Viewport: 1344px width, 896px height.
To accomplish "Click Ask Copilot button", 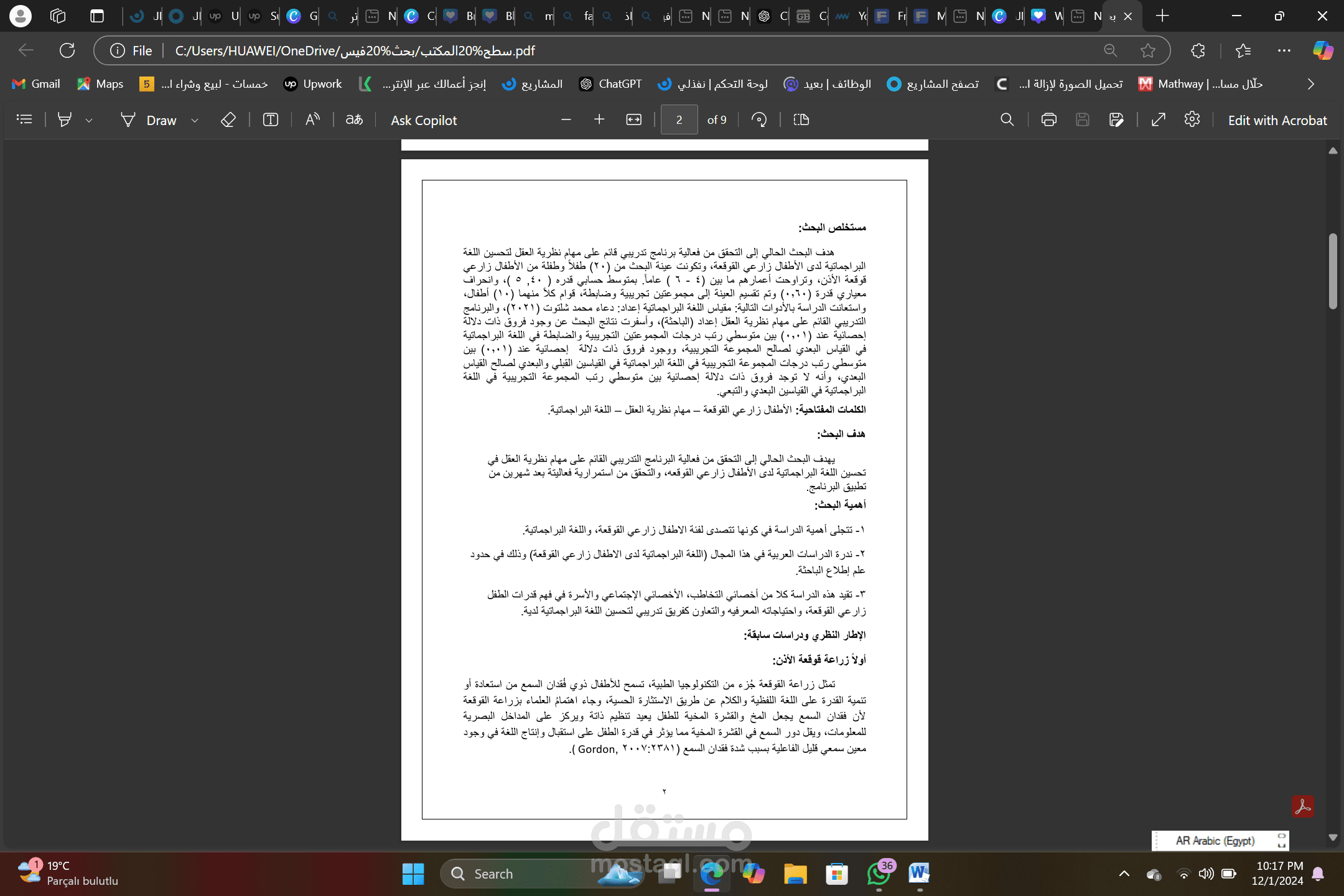I will coord(424,120).
